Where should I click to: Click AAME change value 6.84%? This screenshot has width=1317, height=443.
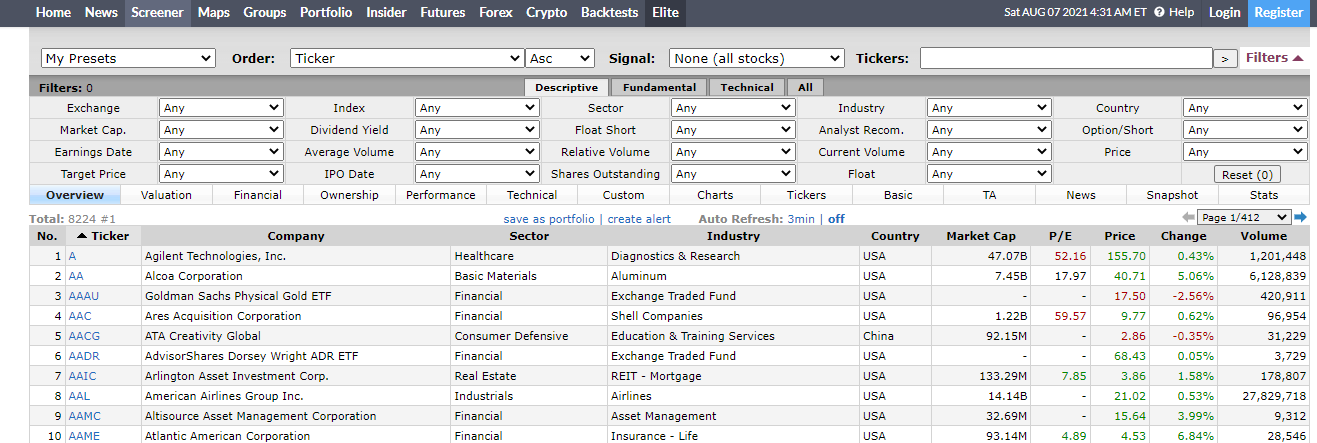(1196, 436)
